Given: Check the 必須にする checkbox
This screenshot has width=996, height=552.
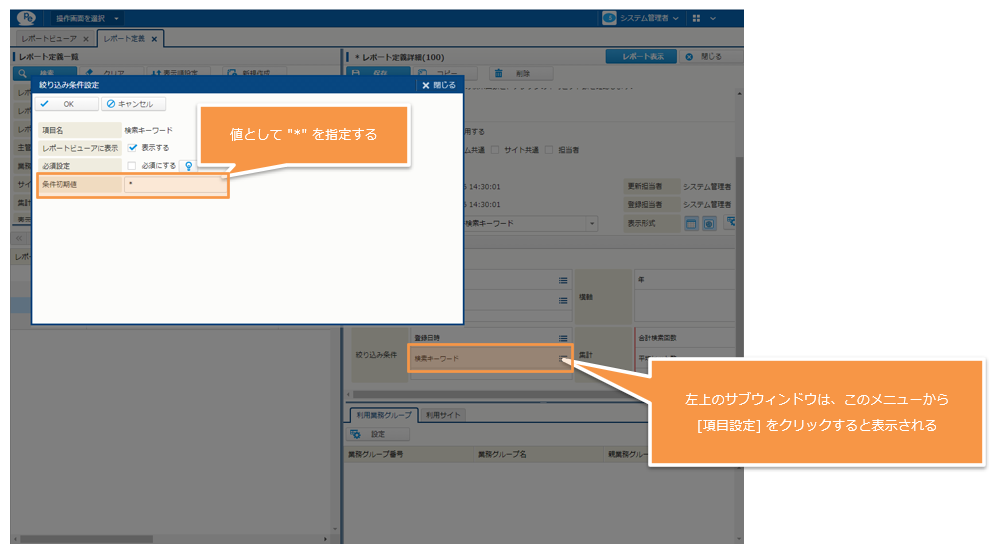Looking at the screenshot, I should (132, 166).
